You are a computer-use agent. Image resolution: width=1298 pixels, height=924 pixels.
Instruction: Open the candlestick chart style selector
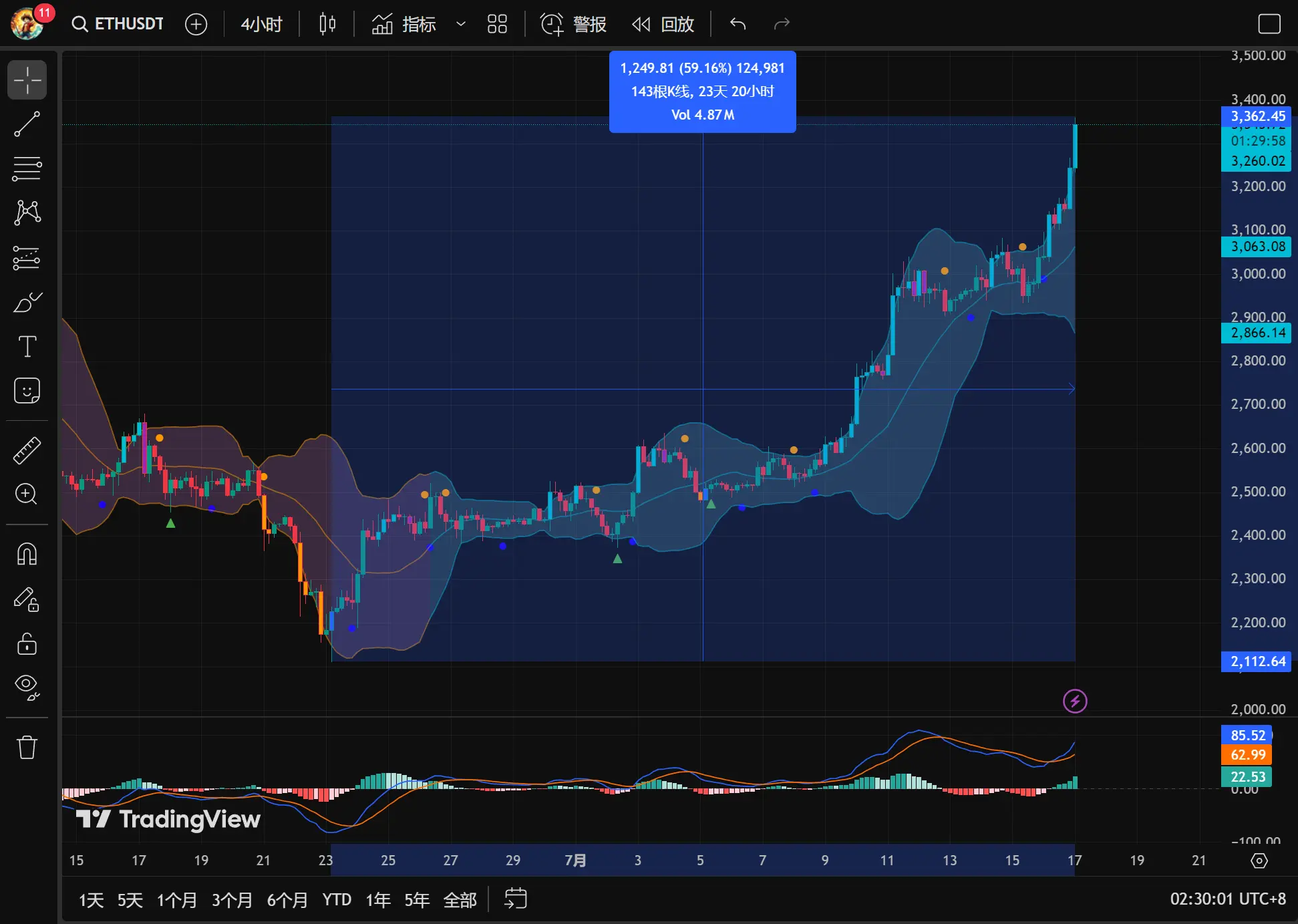pyautogui.click(x=327, y=24)
